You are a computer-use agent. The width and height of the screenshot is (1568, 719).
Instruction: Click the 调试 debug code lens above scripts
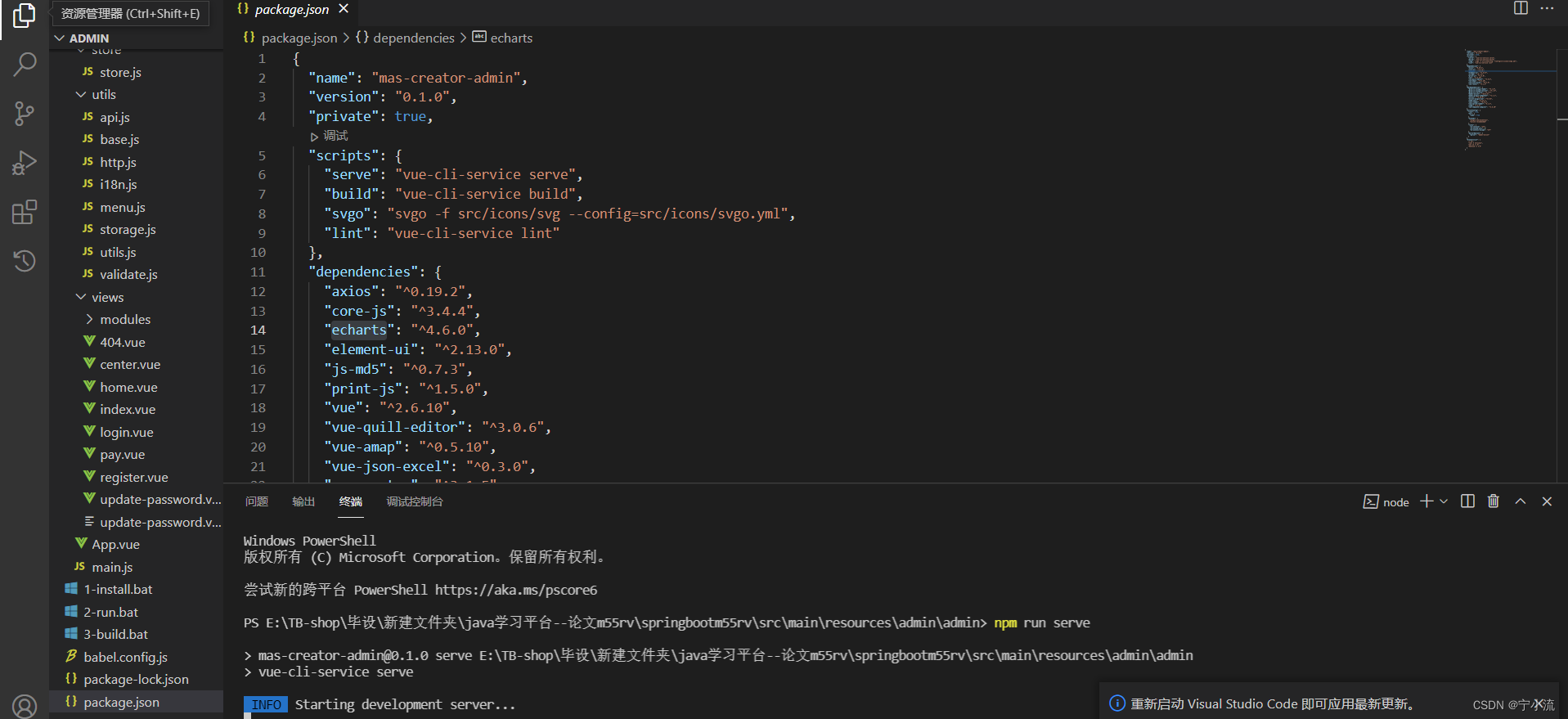(335, 136)
